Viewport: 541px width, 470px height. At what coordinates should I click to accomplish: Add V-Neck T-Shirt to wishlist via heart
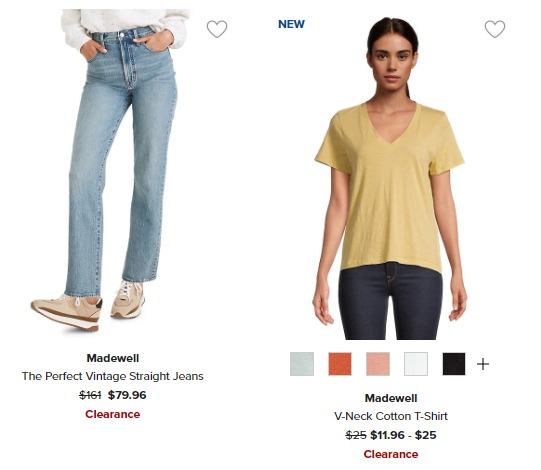(495, 29)
